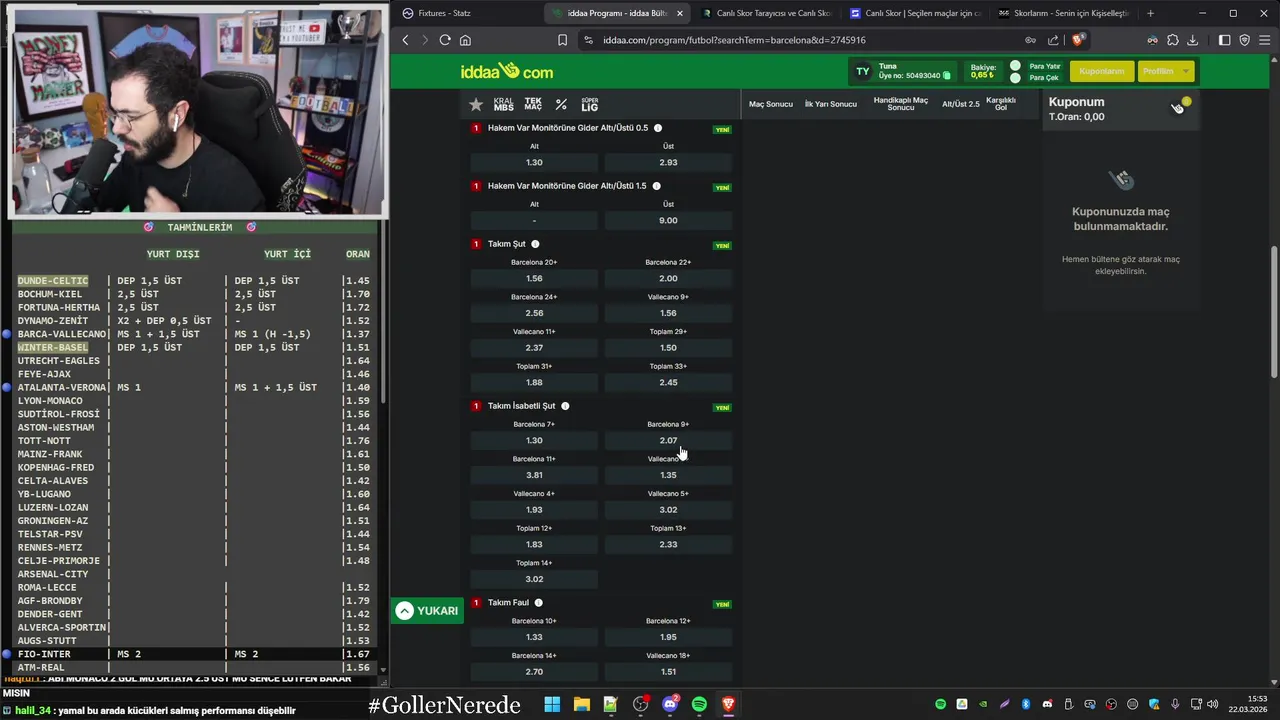Pick Barcelona 9+ shots on target 2.07
The height and width of the screenshot is (720, 1280).
click(668, 440)
